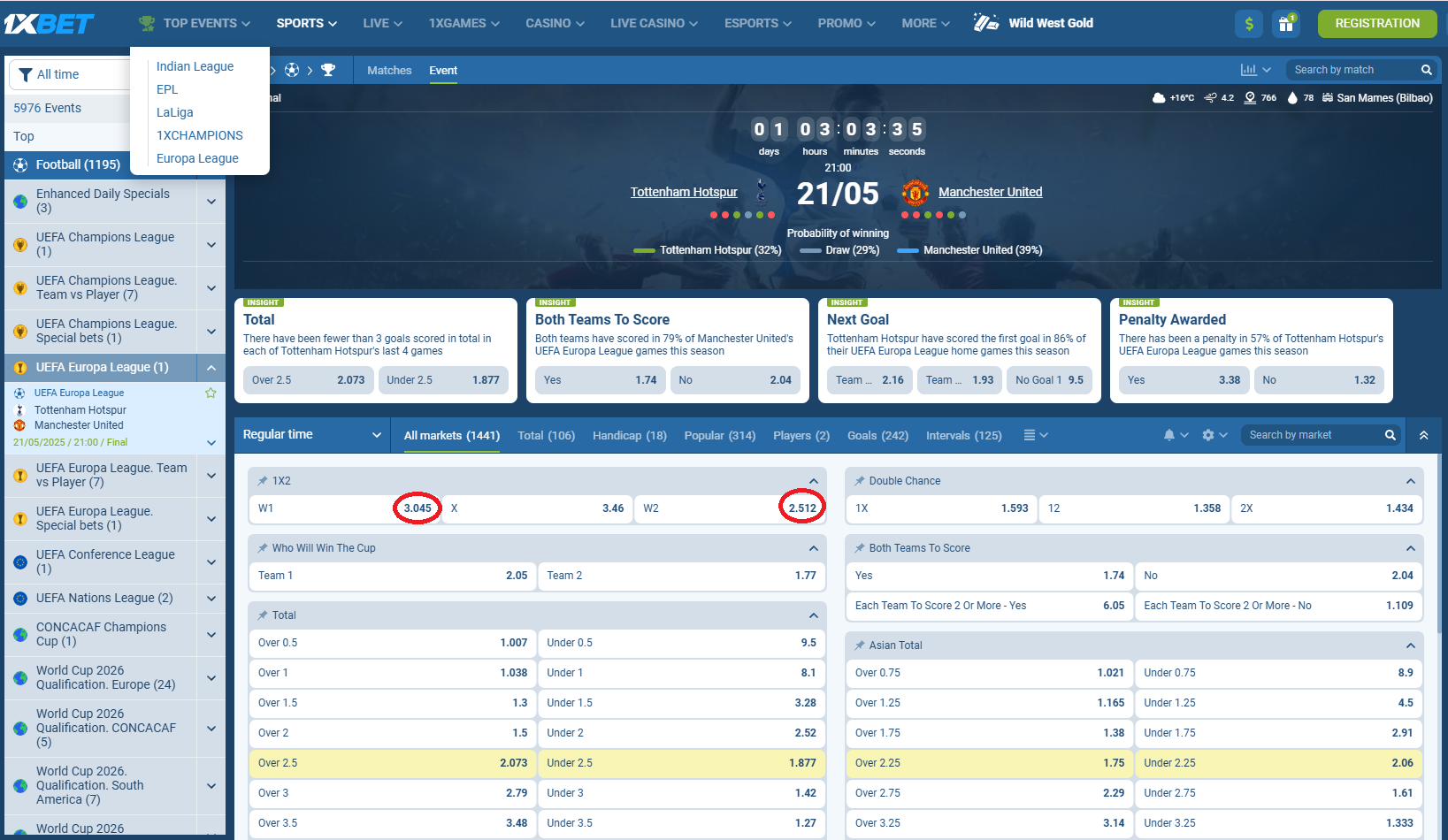Choose Yes 1.74 in Both Teams insight card

(601, 380)
